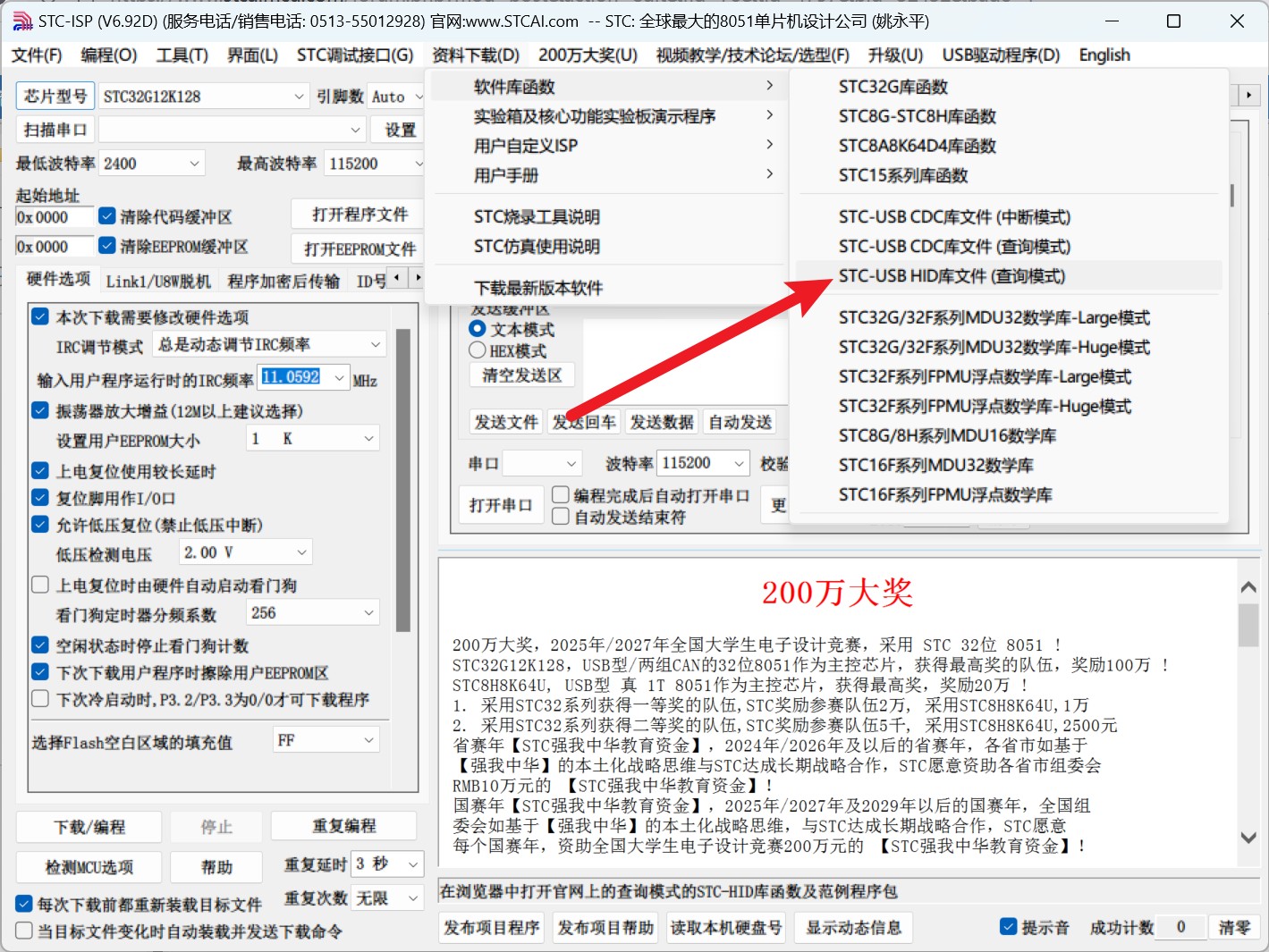Click the 读取本机硬盘号 button
1269x952 pixels.
coord(726,928)
